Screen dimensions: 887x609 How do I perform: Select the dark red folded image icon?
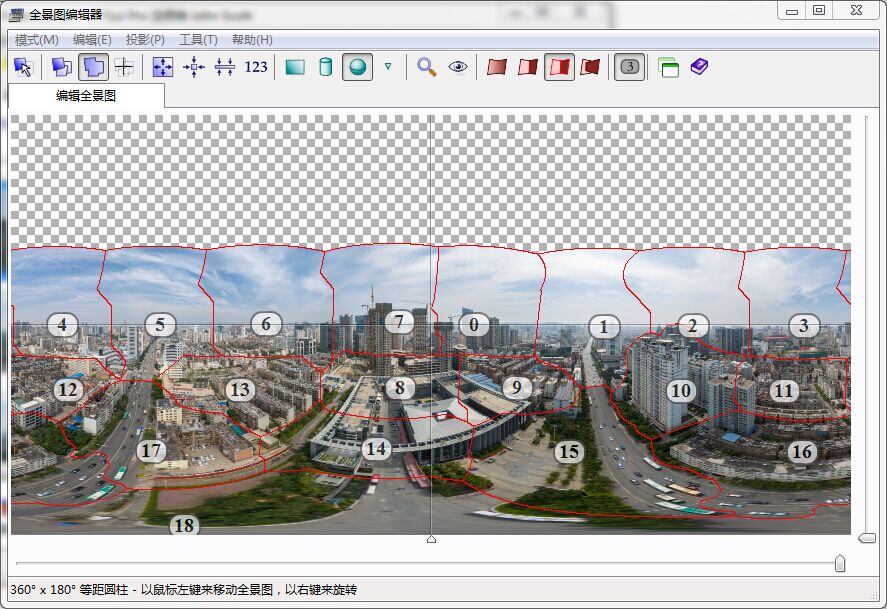pos(590,67)
